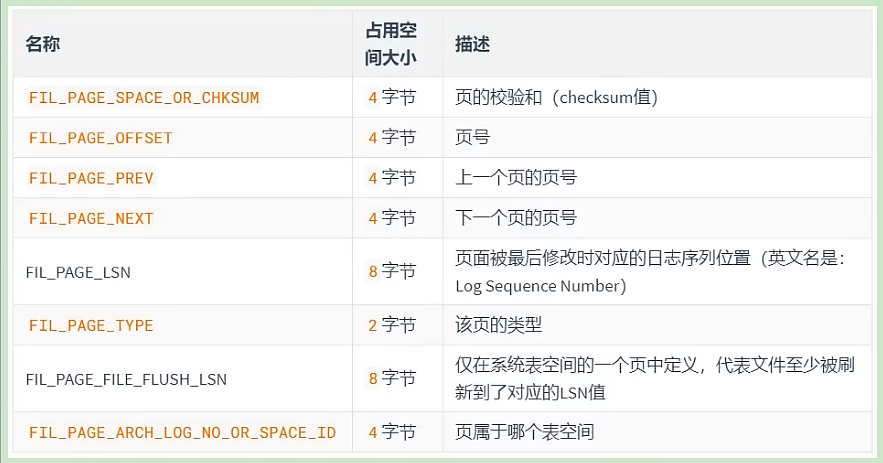The width and height of the screenshot is (883, 463).
Task: Click the 页属于哪个表空间 description
Action: click(x=524, y=432)
